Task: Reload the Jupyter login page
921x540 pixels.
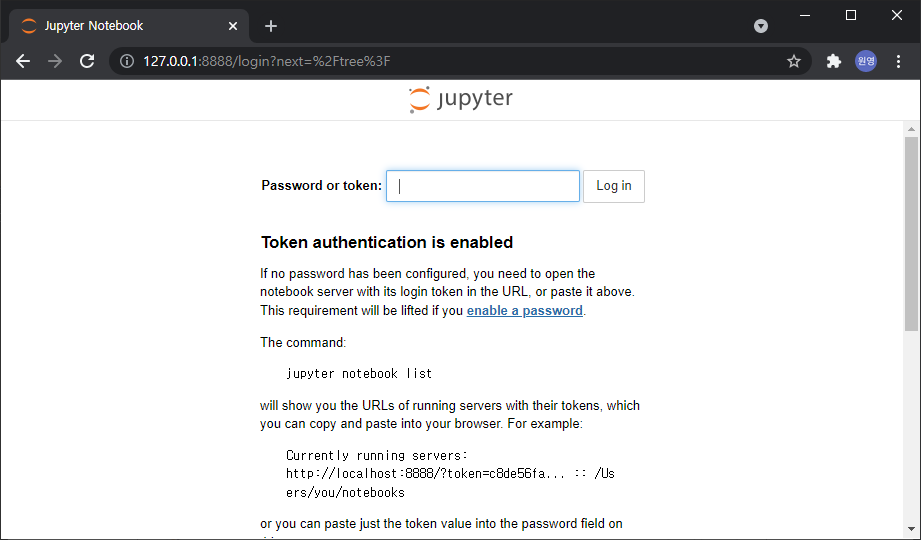Action: [87, 61]
